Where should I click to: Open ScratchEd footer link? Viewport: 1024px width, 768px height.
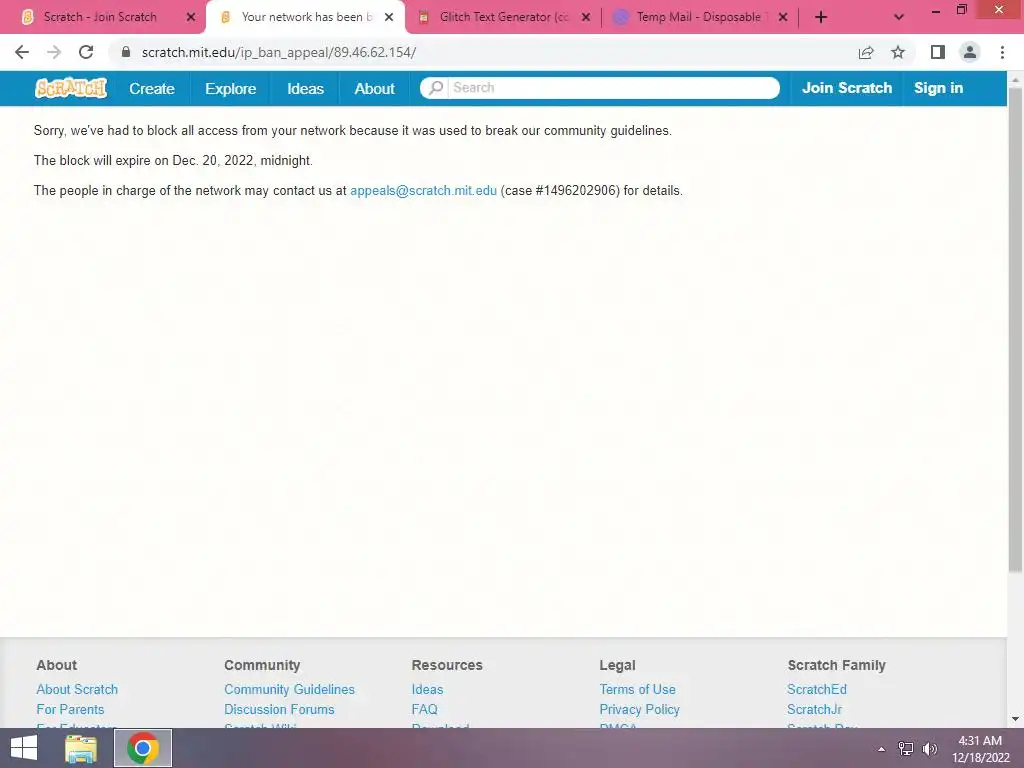[817, 689]
